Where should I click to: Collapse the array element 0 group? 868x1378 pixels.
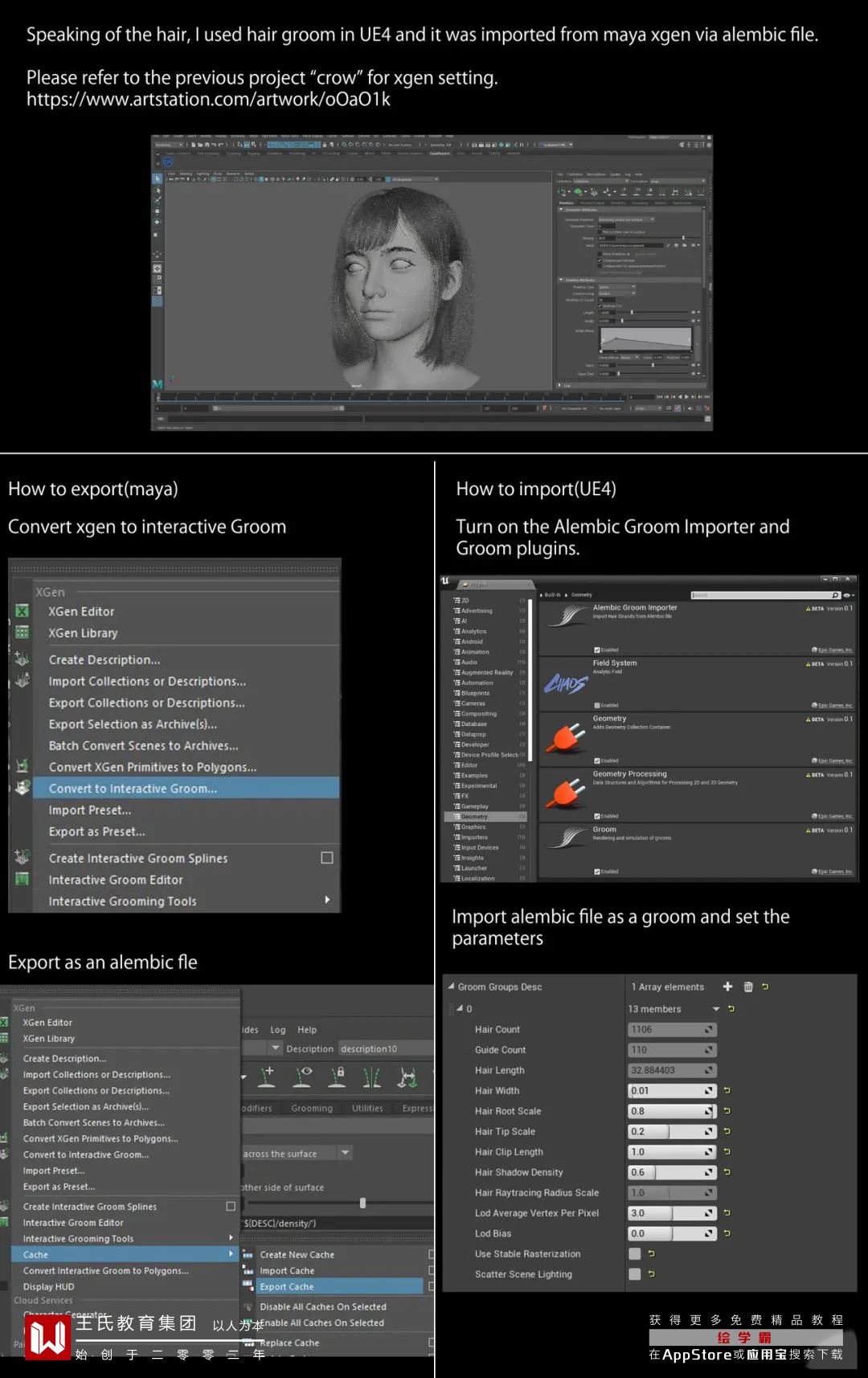[x=460, y=1008]
